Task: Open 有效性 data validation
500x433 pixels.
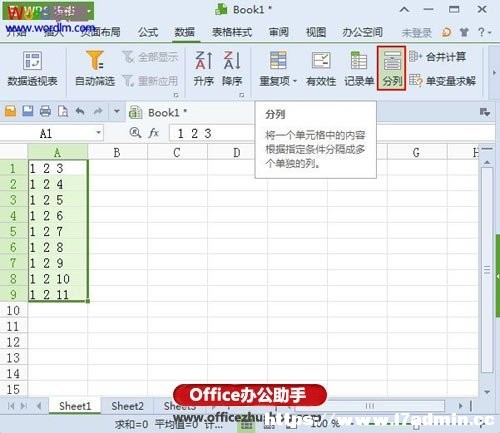Action: click(321, 69)
